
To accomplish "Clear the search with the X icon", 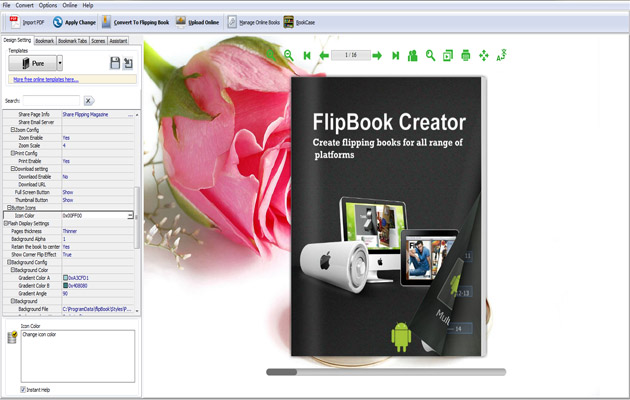I will pyautogui.click(x=88, y=100).
